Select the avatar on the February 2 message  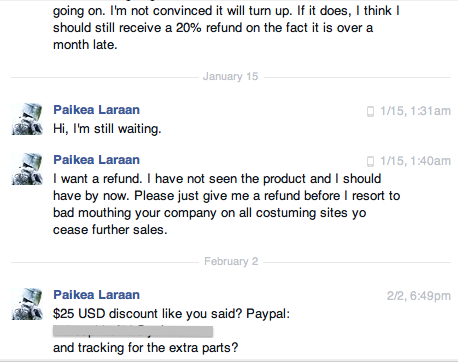click(x=27, y=304)
